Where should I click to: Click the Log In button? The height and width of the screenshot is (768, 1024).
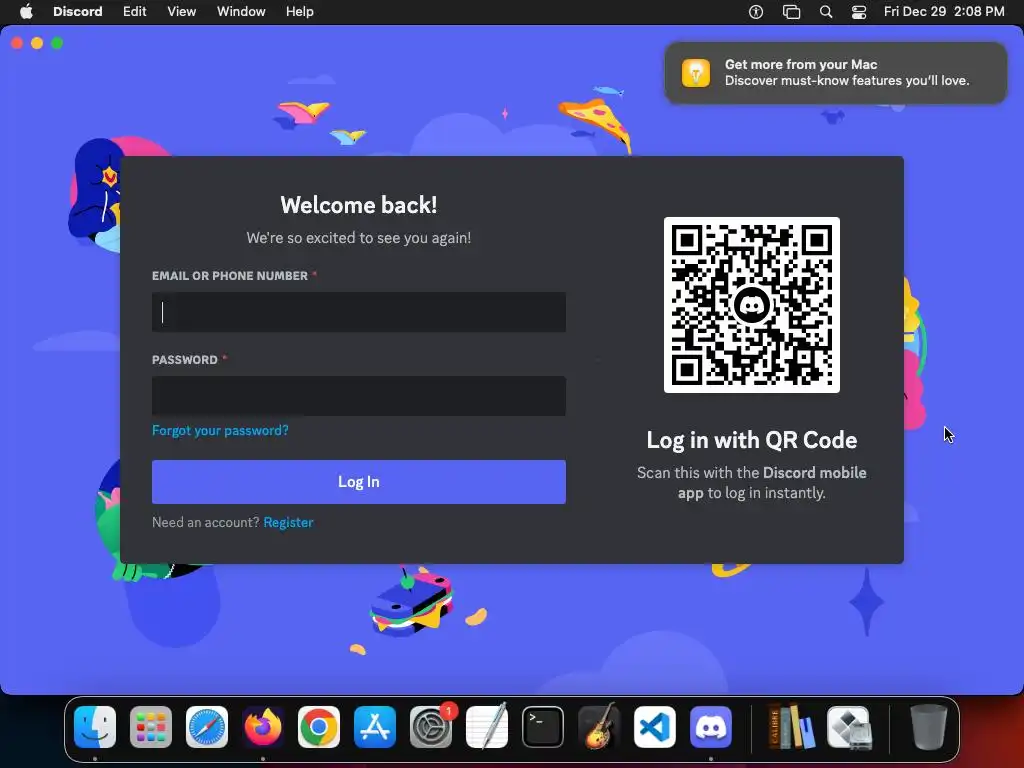pyautogui.click(x=359, y=482)
